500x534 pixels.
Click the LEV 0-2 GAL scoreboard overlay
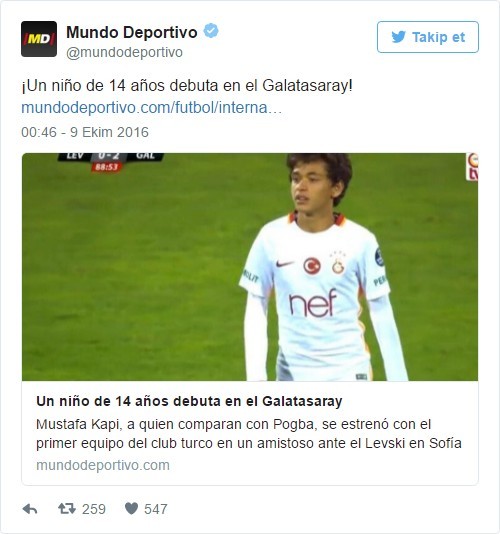pos(111,162)
